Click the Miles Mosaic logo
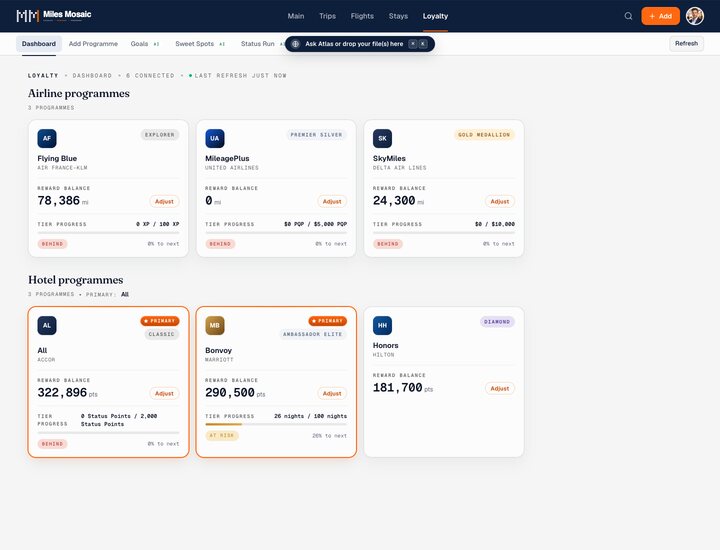This screenshot has width=720, height=550. point(54,16)
